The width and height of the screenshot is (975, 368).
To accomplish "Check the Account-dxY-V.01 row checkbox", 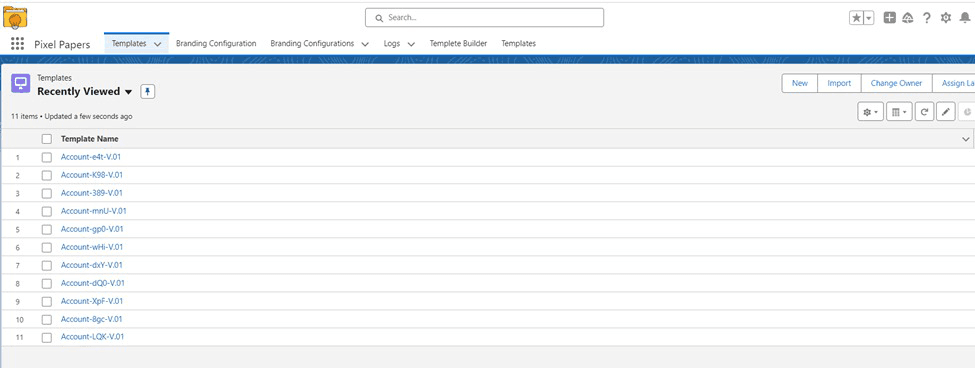I will [x=47, y=265].
